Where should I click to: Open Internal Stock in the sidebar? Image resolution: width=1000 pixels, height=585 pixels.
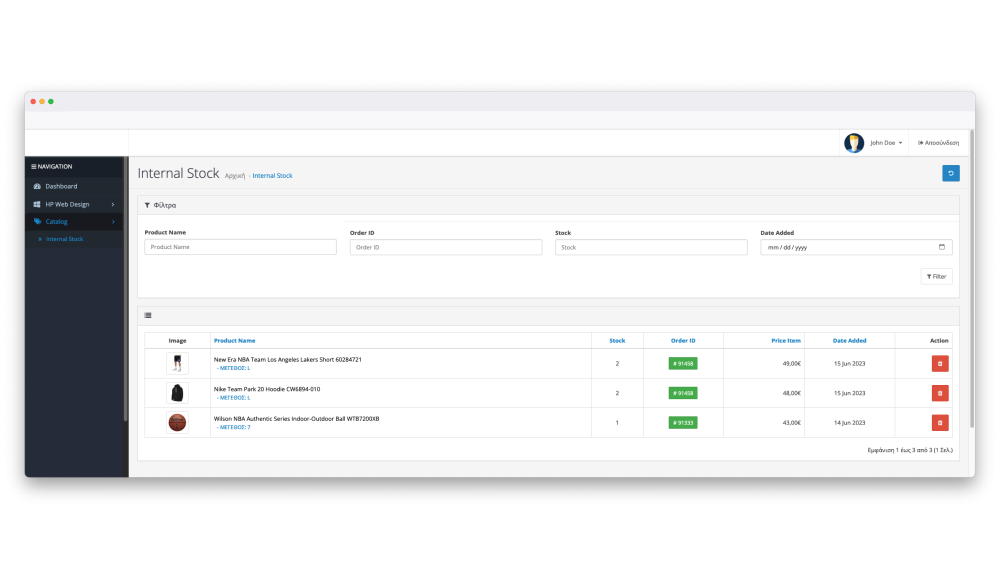click(x=64, y=239)
